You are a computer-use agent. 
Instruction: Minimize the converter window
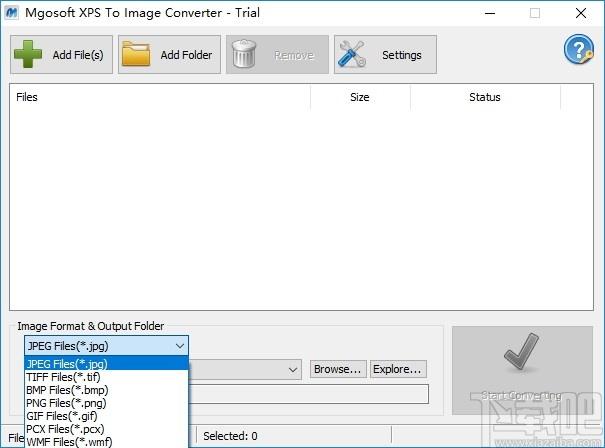click(x=490, y=13)
